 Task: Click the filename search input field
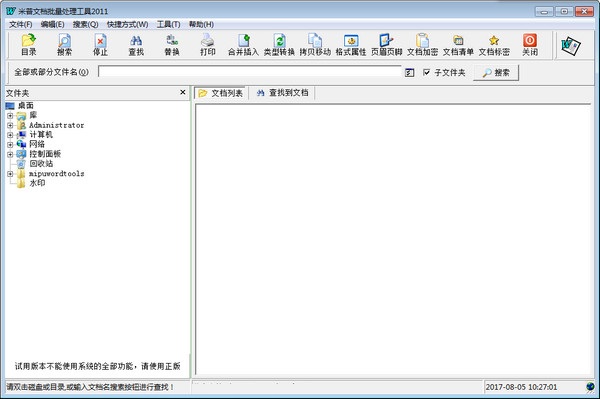point(249,72)
